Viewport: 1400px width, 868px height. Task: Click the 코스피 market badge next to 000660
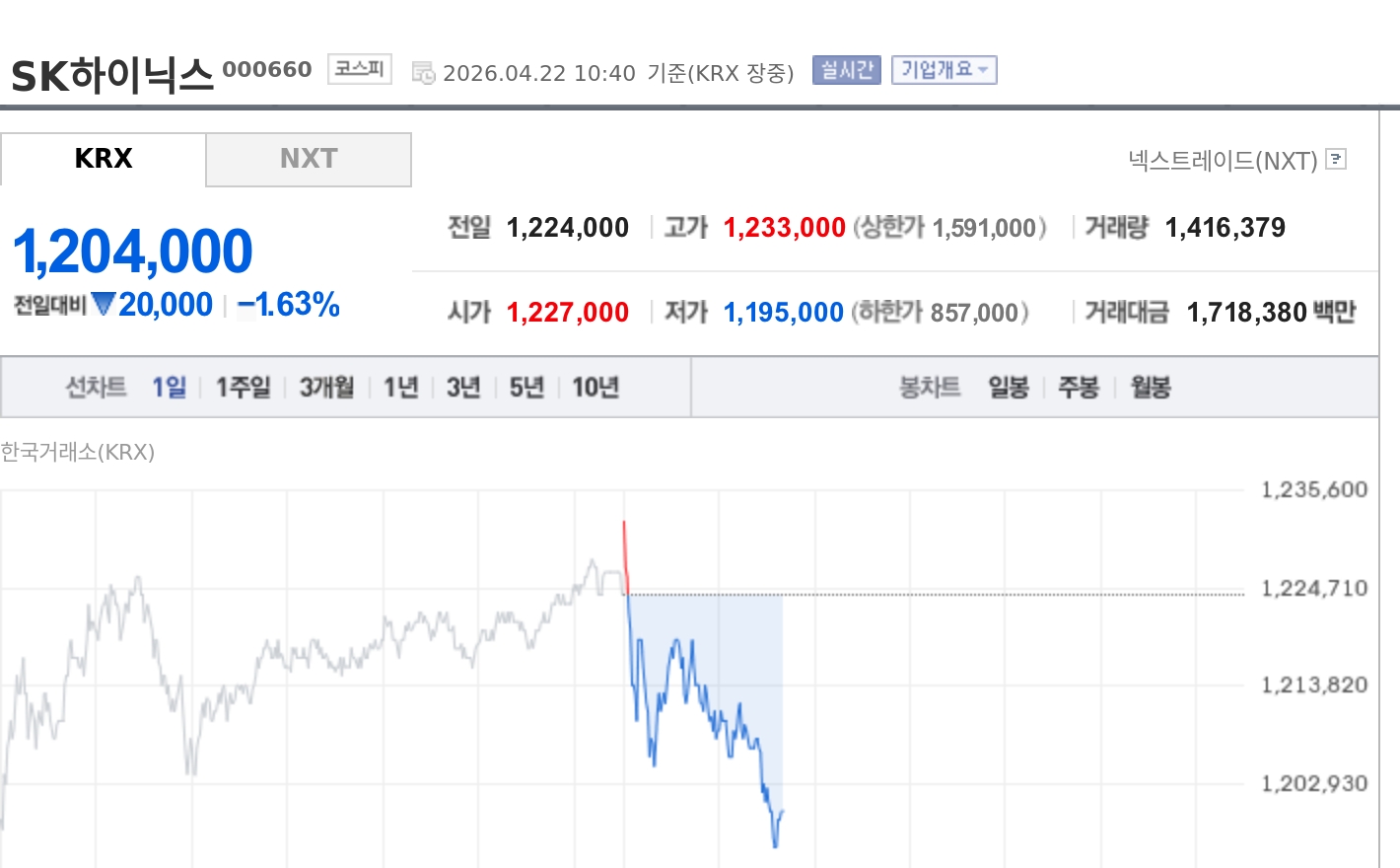(358, 69)
